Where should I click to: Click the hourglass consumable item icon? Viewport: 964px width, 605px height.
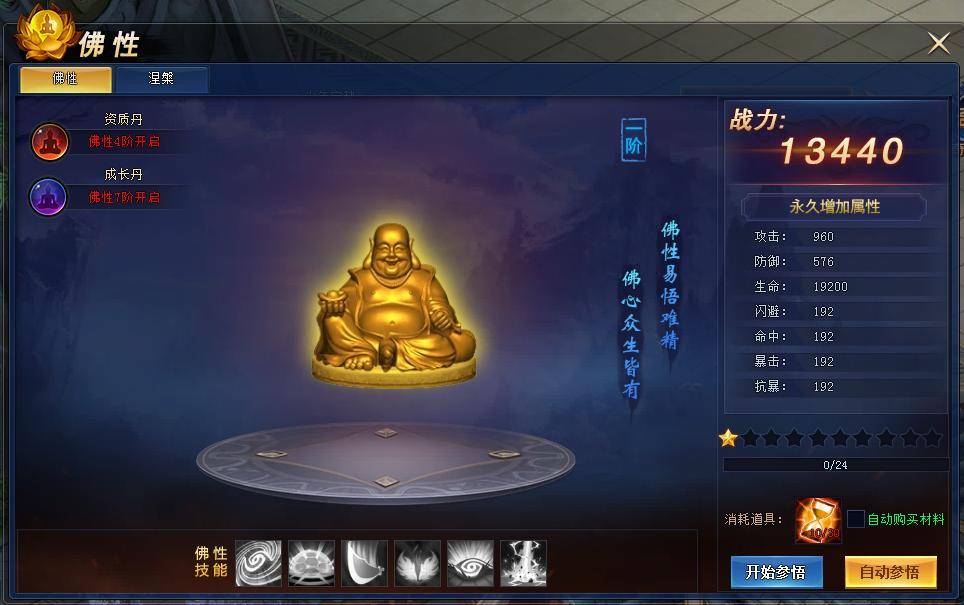coord(818,520)
